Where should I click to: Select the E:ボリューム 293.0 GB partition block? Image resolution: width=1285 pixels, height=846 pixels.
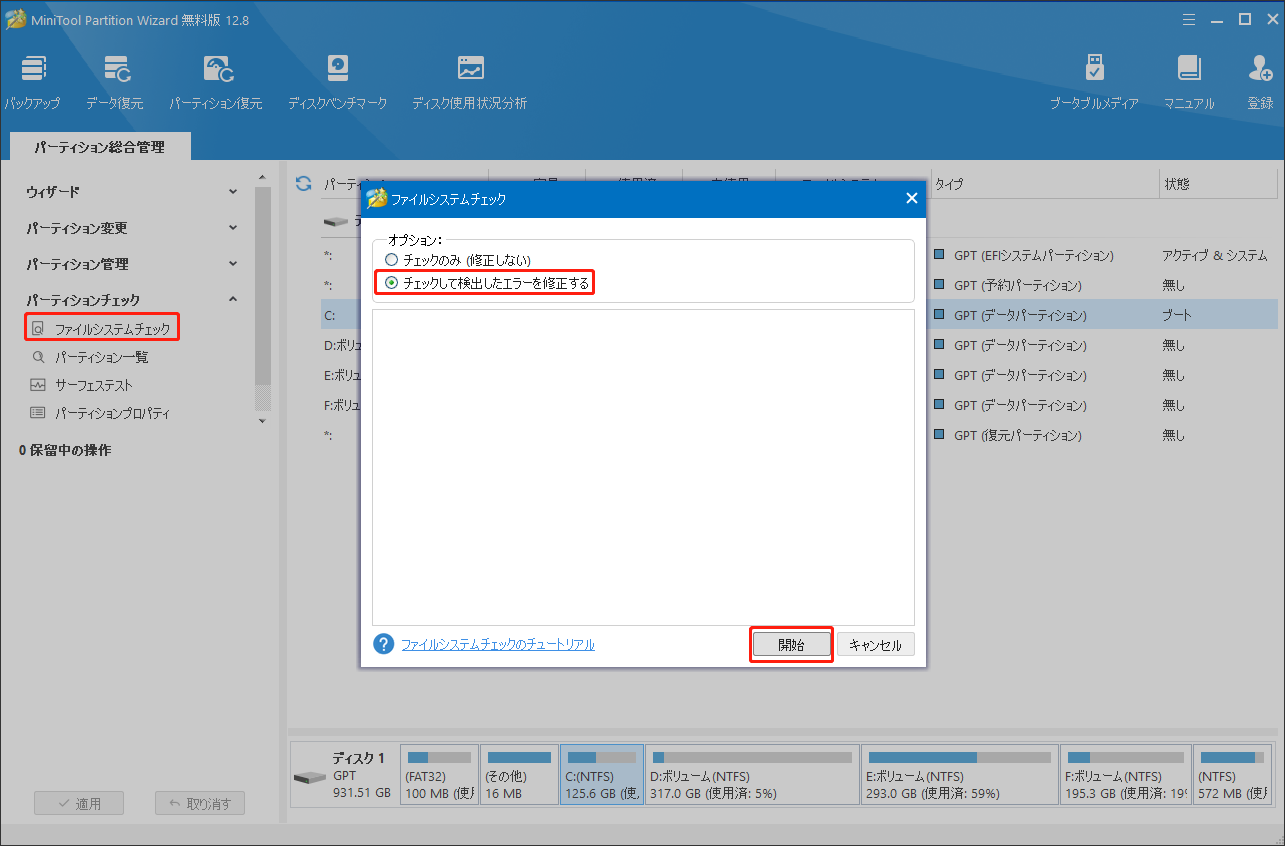tap(960, 774)
